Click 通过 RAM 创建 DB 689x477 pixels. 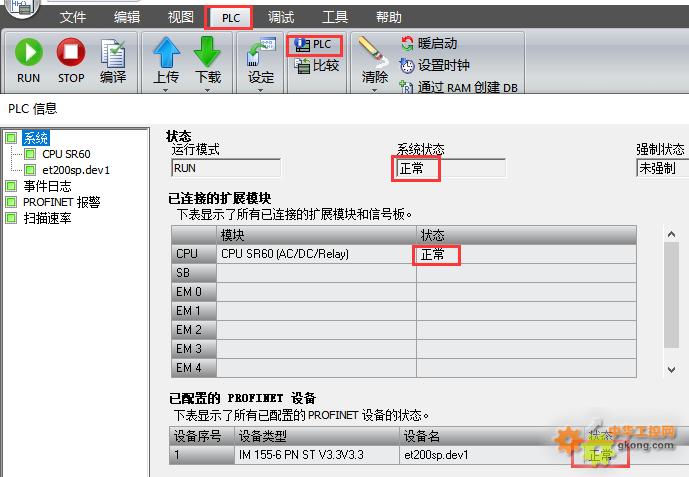tap(459, 87)
